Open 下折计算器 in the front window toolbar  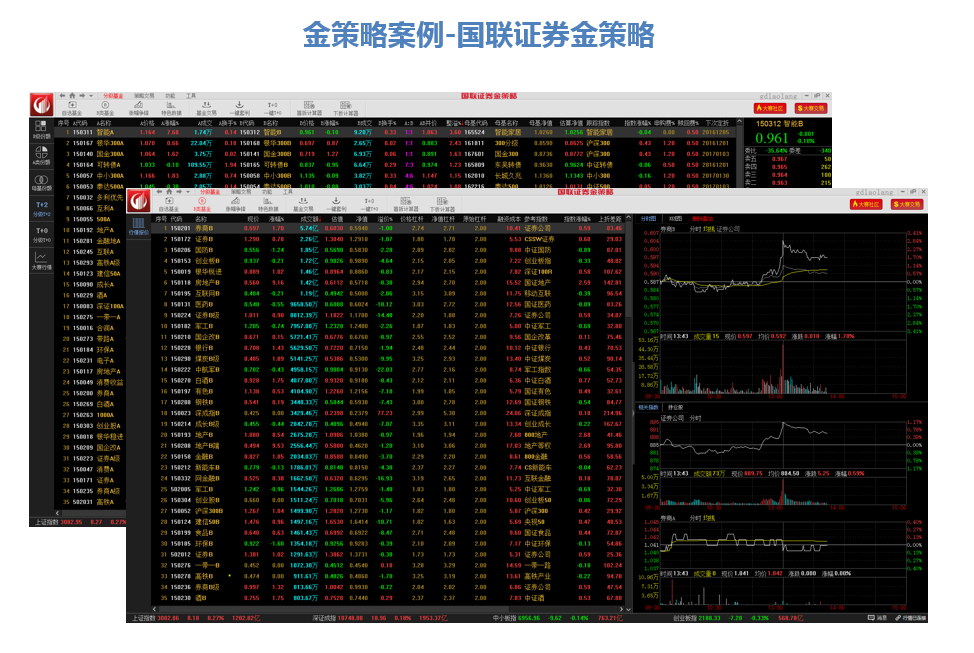pyautogui.click(x=442, y=204)
